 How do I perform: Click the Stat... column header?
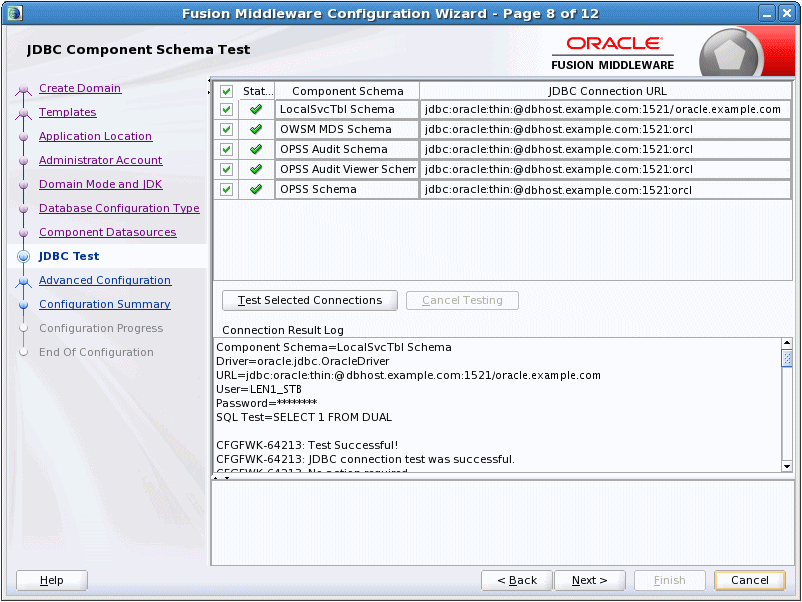click(257, 91)
